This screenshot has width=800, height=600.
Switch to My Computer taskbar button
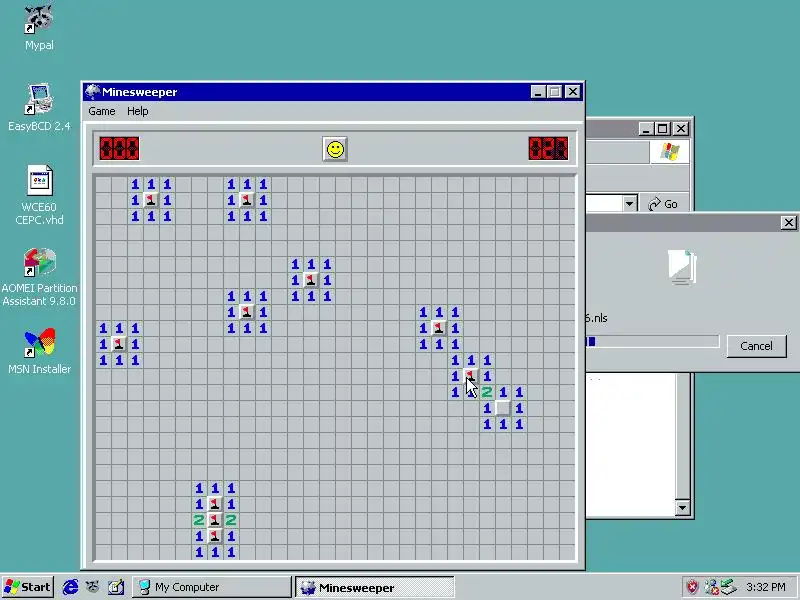211,587
